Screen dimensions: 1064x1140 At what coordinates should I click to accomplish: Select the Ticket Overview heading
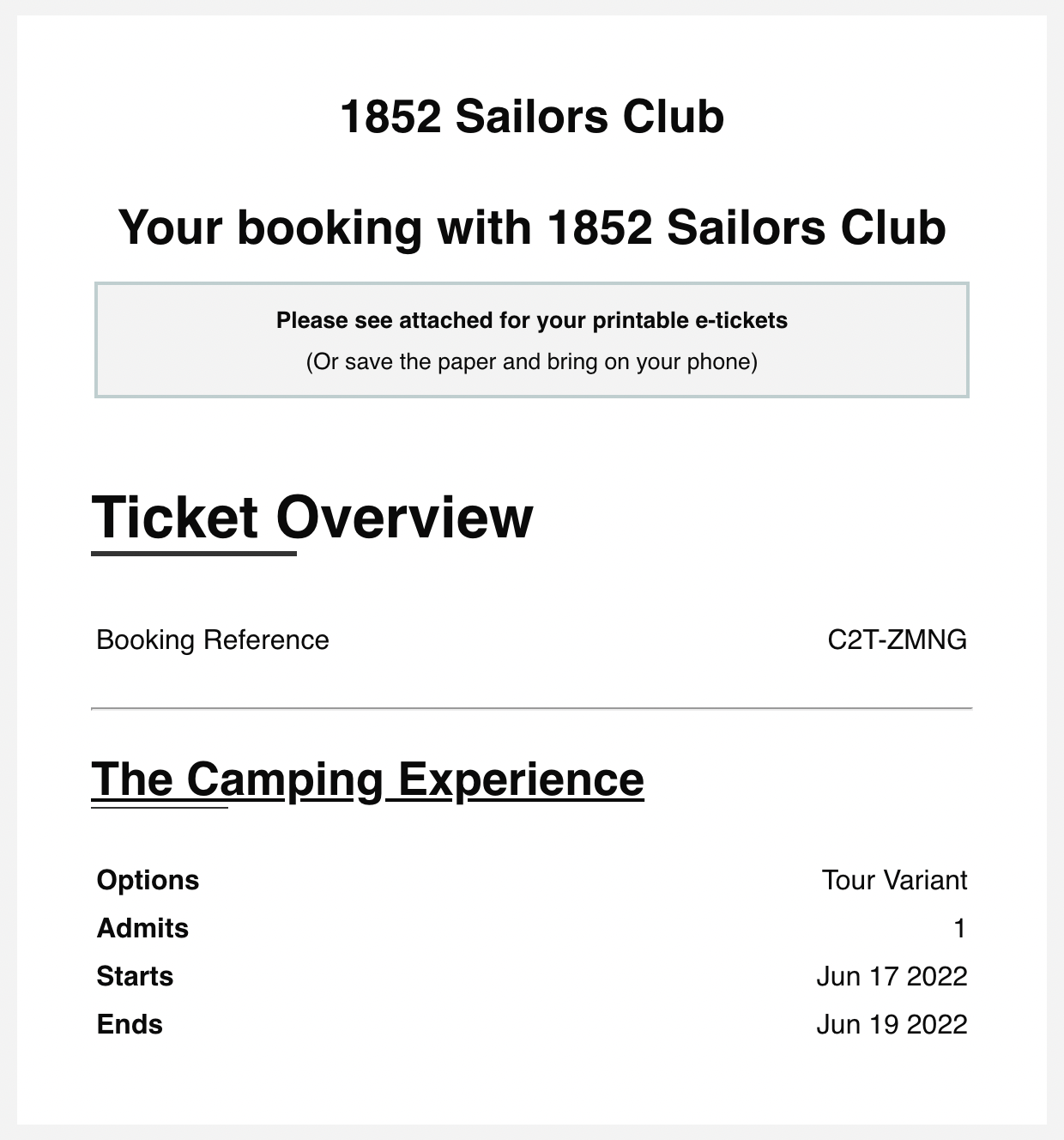(x=312, y=518)
